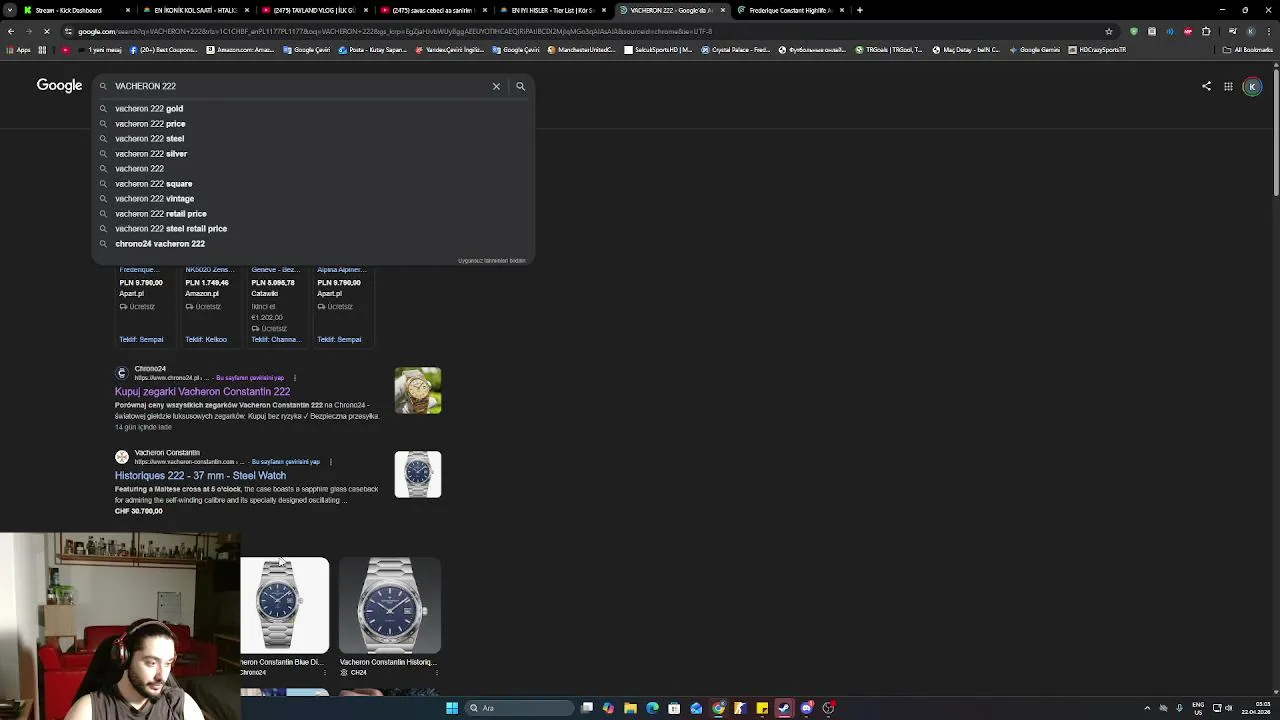Open Chrome from the taskbar
The image size is (1280, 720).
(x=718, y=708)
